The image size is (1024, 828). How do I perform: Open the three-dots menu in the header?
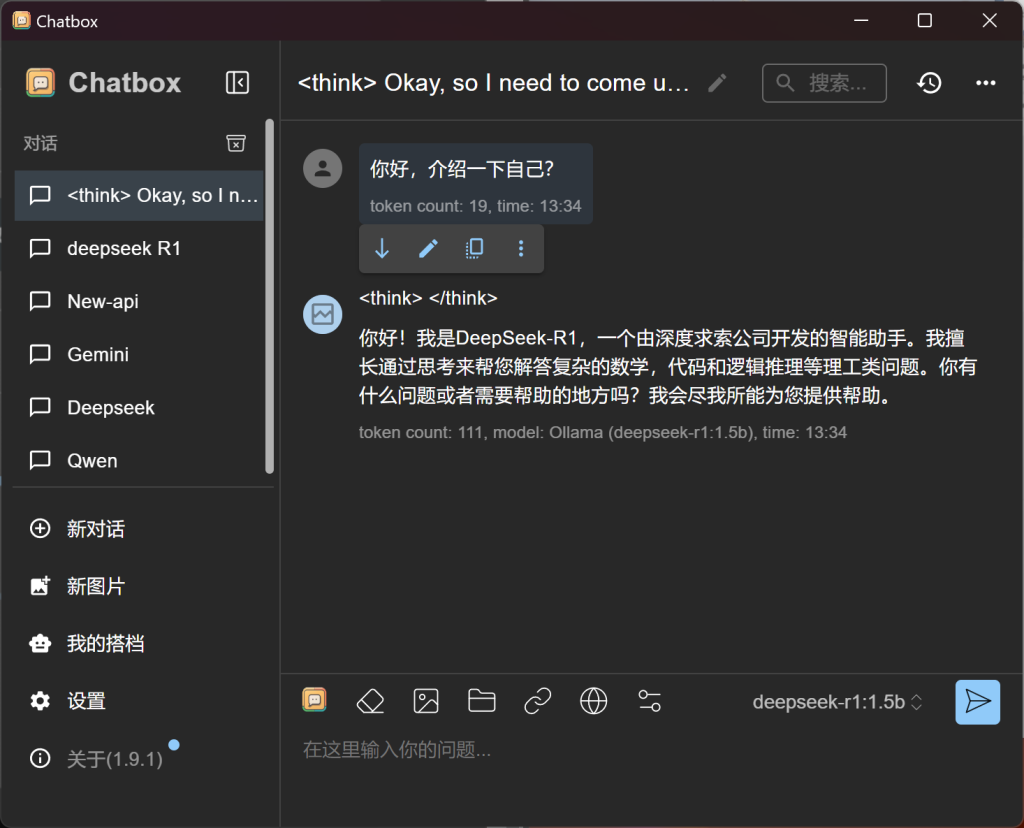click(985, 83)
